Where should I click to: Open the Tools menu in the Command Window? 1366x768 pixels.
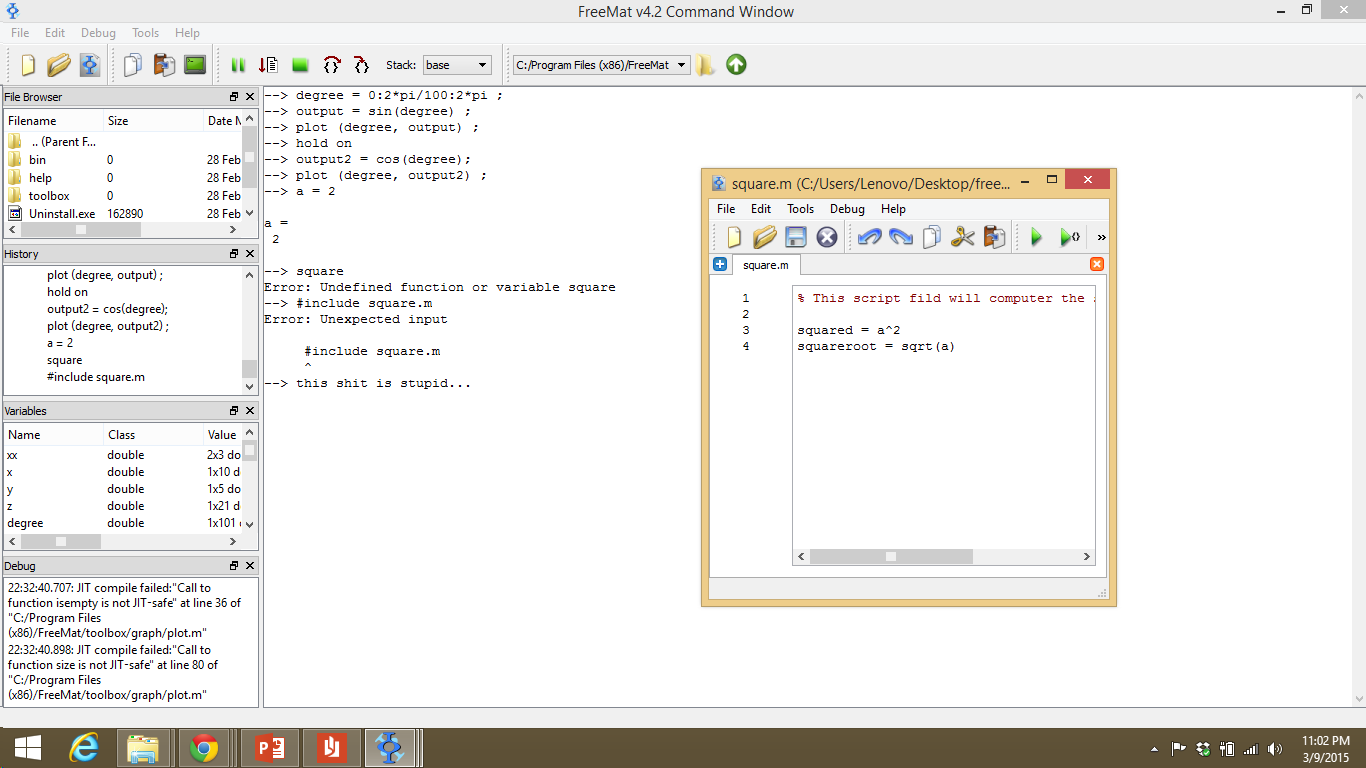point(146,33)
